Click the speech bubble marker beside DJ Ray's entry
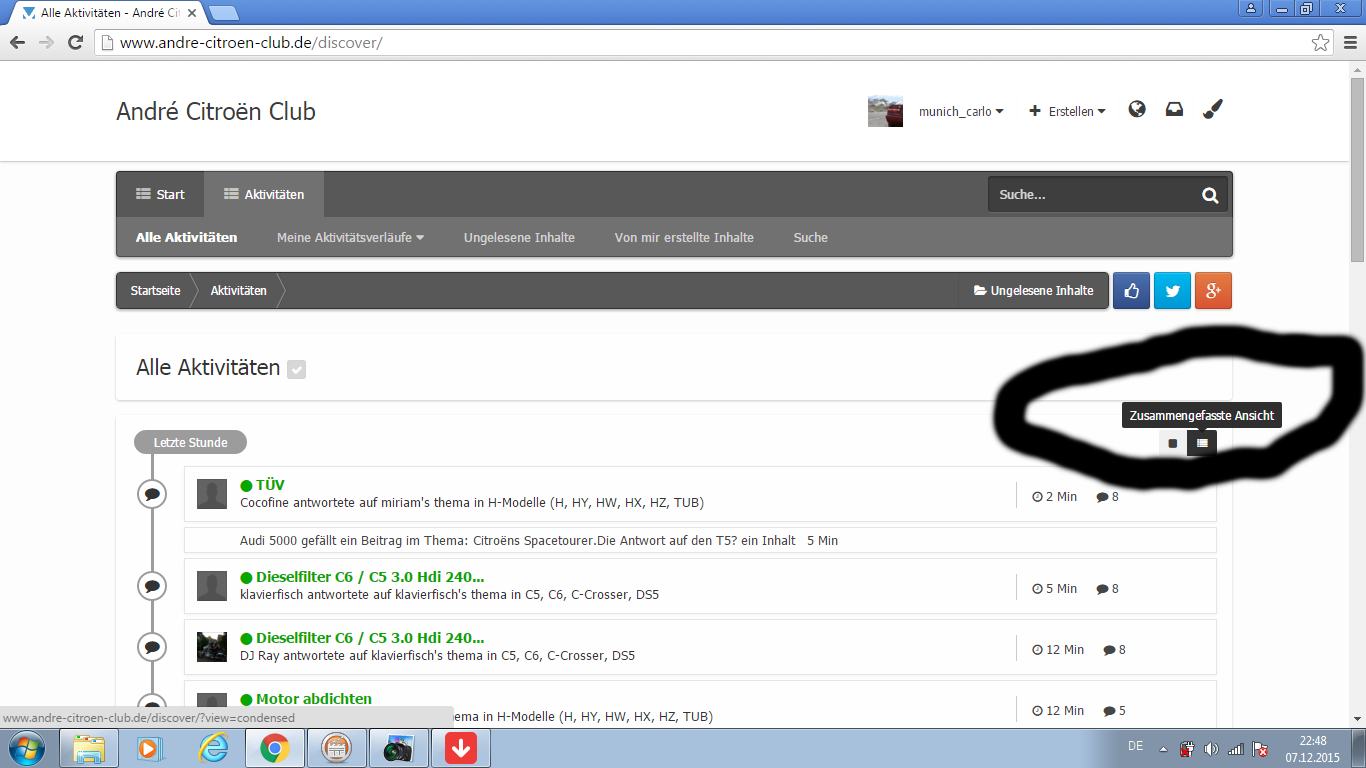Screen dimensions: 1366x768 [x=152, y=647]
